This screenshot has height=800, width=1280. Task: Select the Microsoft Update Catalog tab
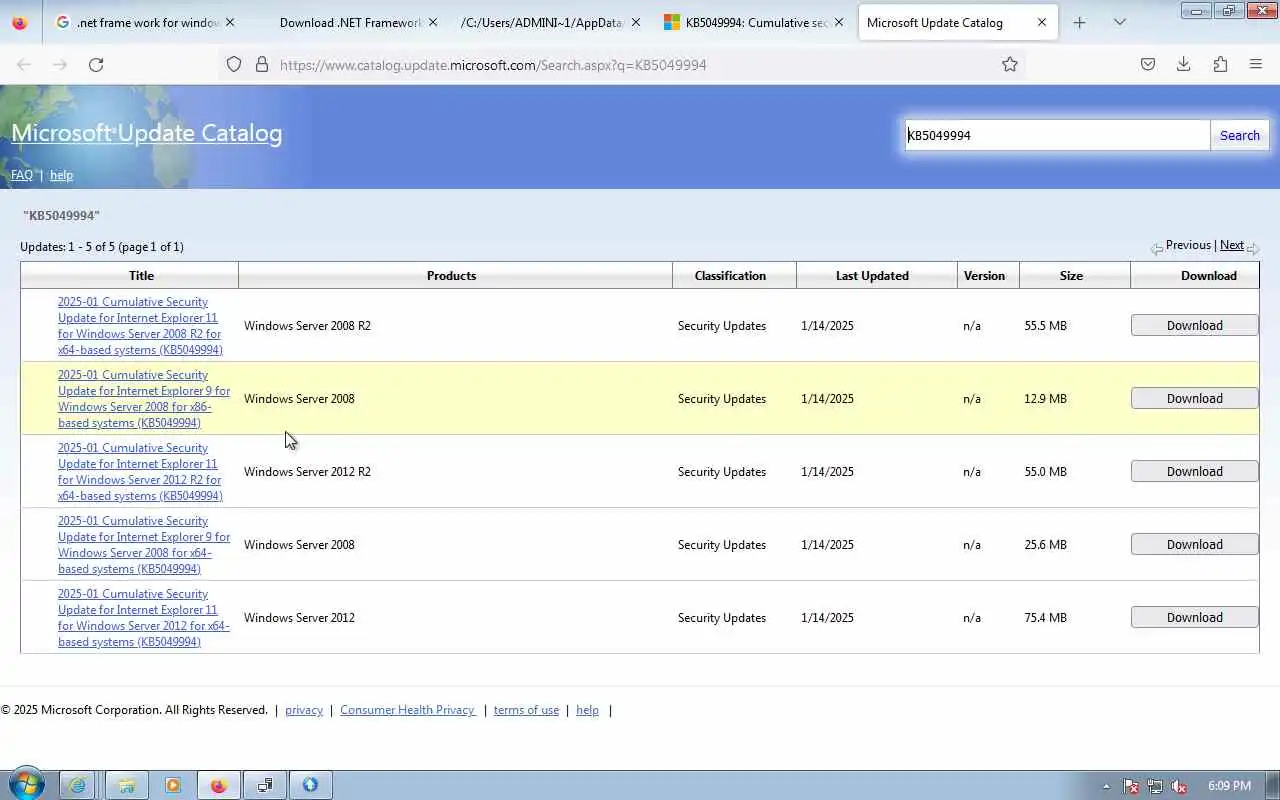tap(958, 22)
